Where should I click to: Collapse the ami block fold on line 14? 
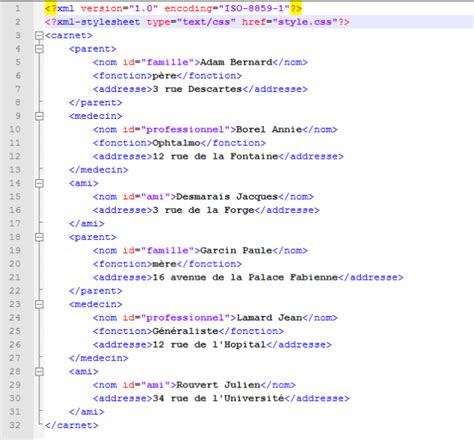[39, 183]
